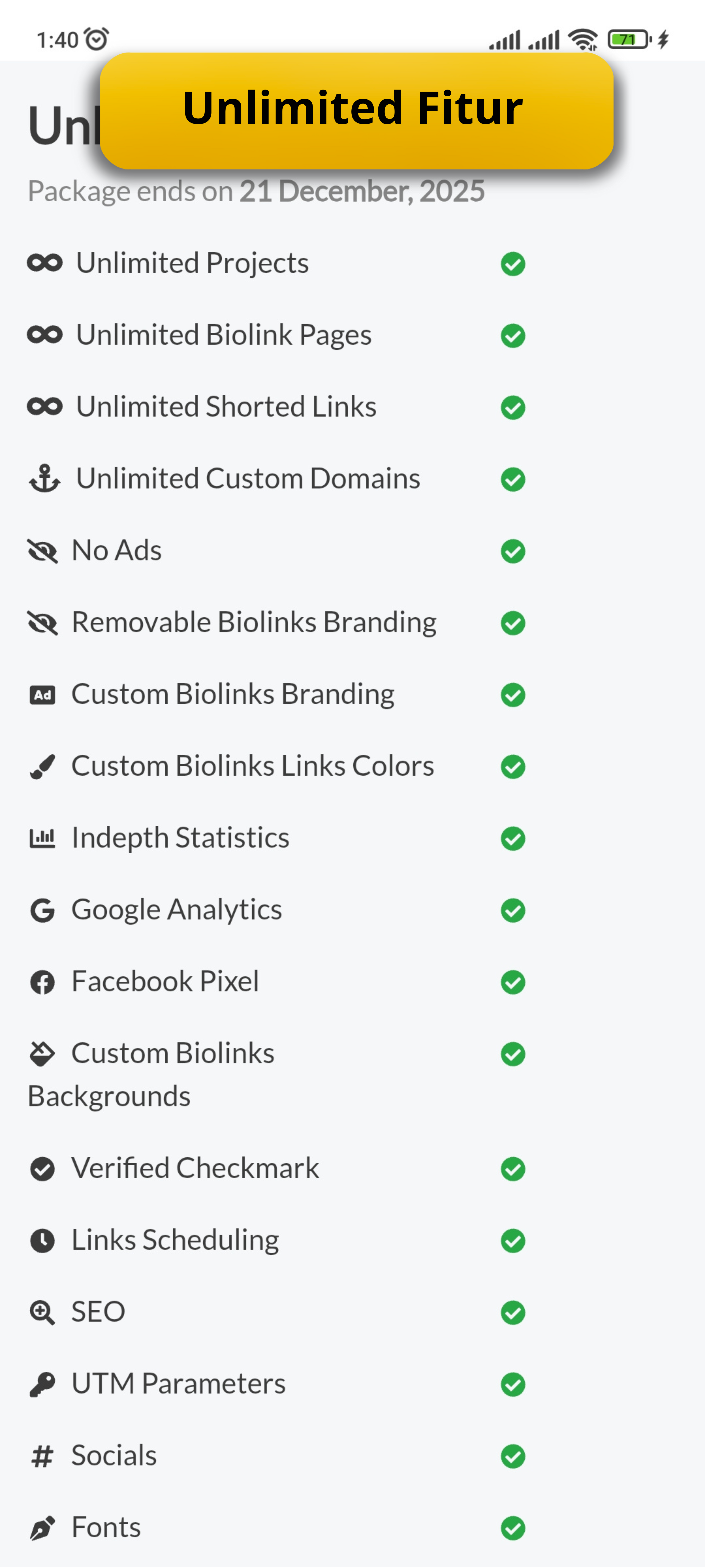
Task: Tap the green check for Unlimited Biolink Pages
Action: point(513,335)
